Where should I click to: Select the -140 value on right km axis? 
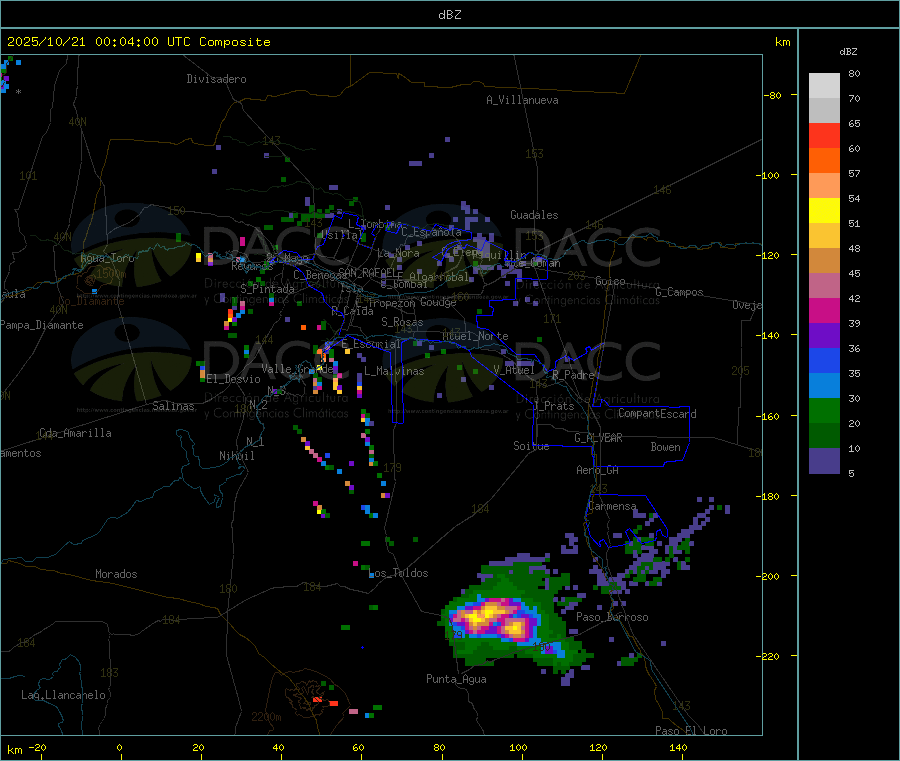click(770, 335)
